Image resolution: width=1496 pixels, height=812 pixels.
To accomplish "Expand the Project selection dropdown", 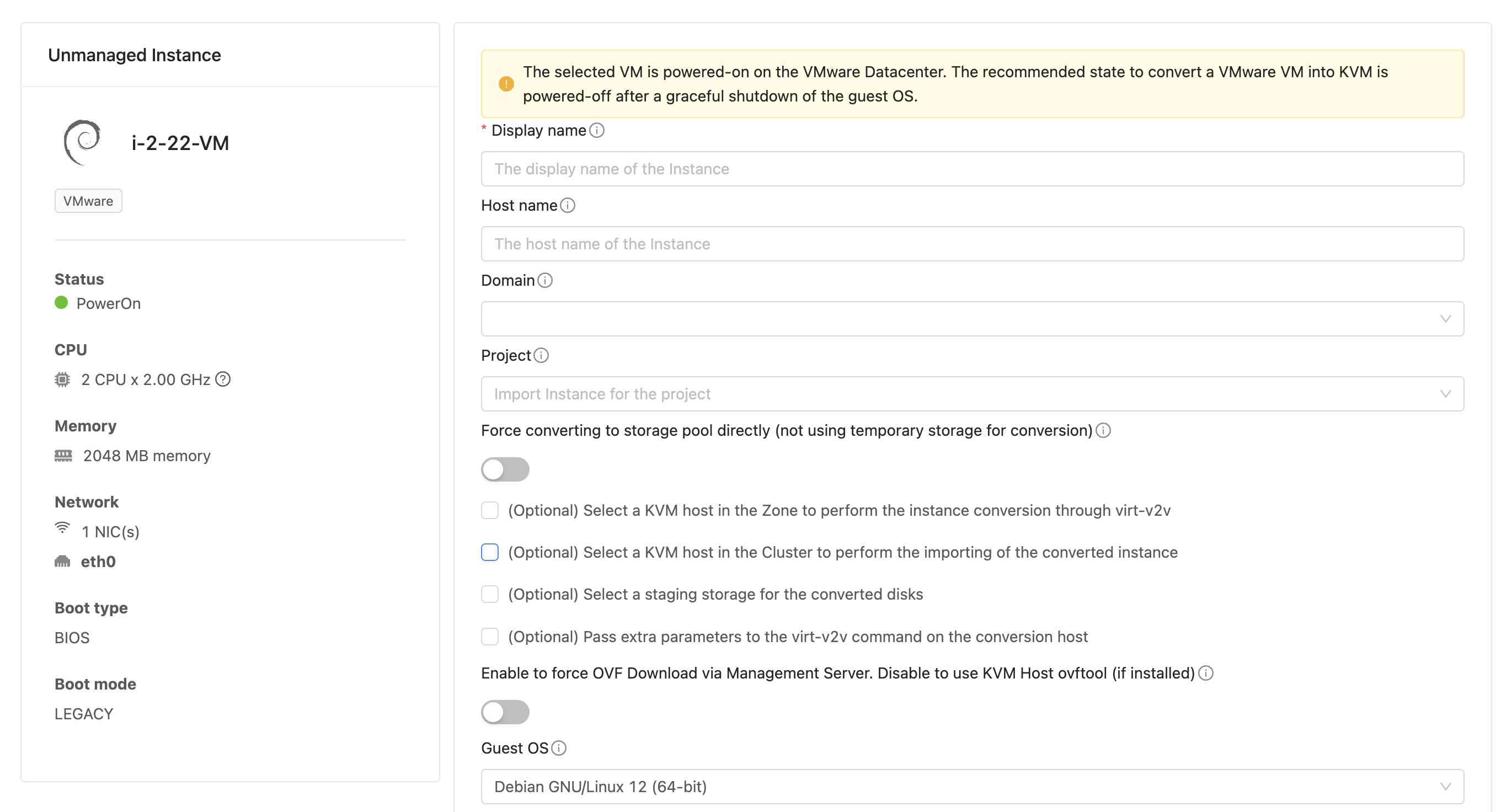I will click(971, 393).
